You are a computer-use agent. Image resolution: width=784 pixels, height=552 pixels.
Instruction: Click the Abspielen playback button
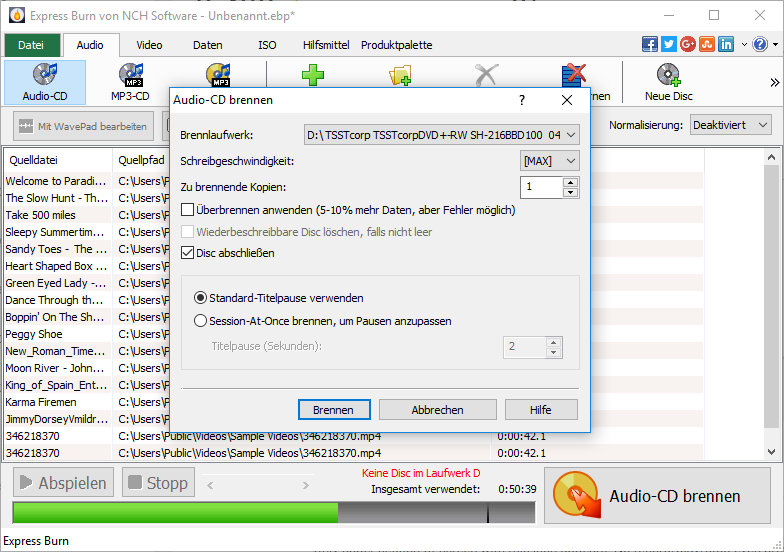(64, 482)
